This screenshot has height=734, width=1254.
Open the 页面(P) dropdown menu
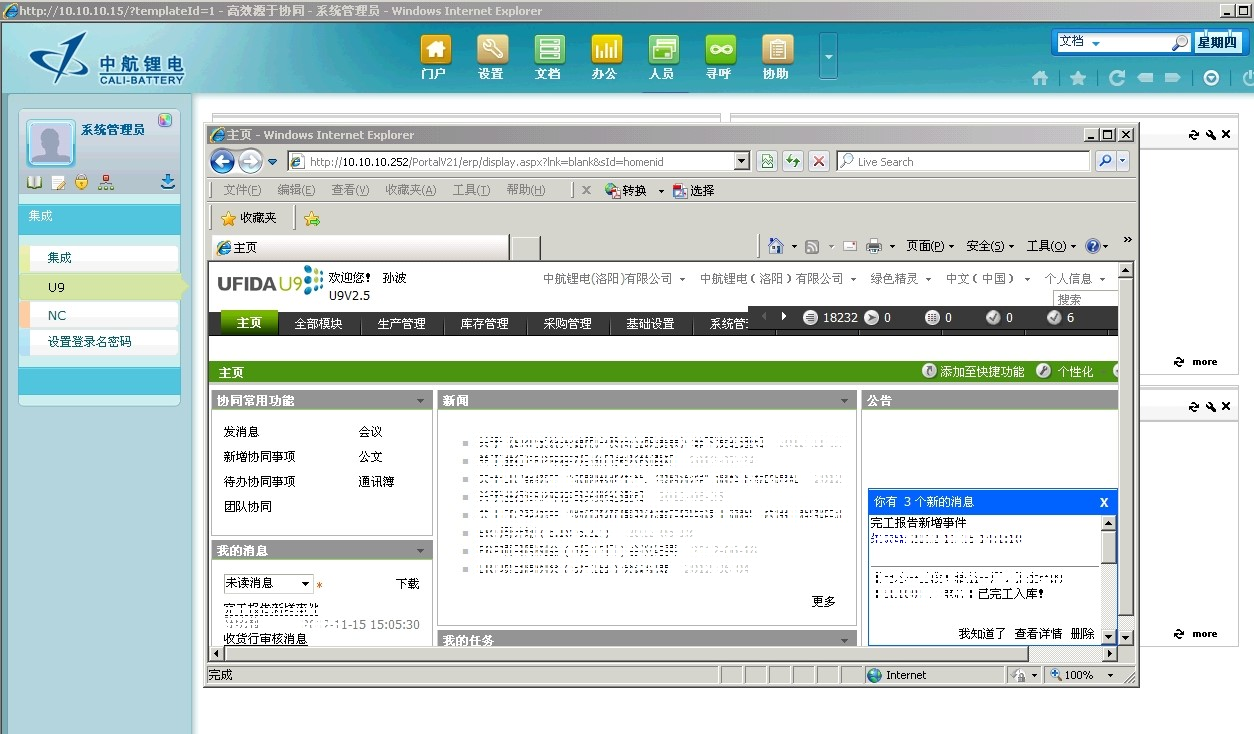[x=930, y=246]
